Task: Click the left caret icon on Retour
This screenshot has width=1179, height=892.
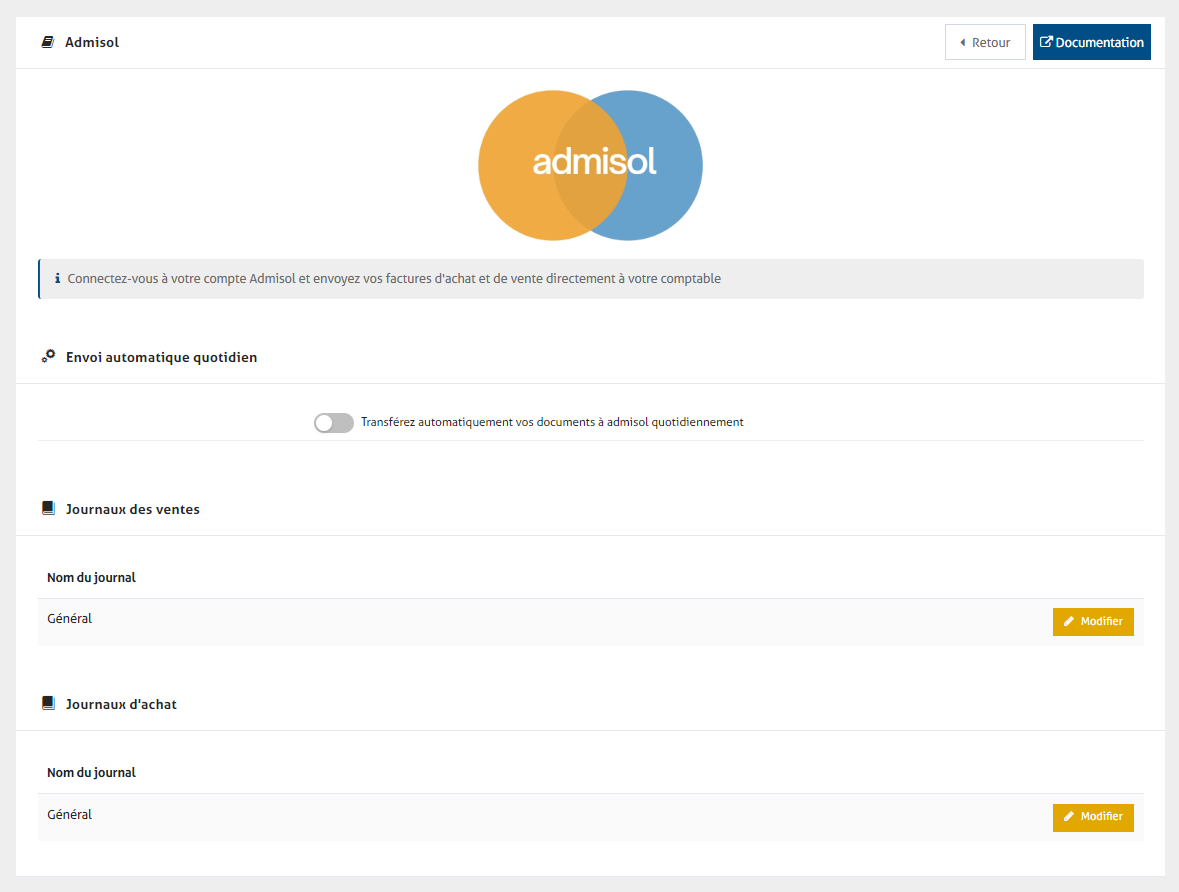Action: pyautogui.click(x=962, y=43)
